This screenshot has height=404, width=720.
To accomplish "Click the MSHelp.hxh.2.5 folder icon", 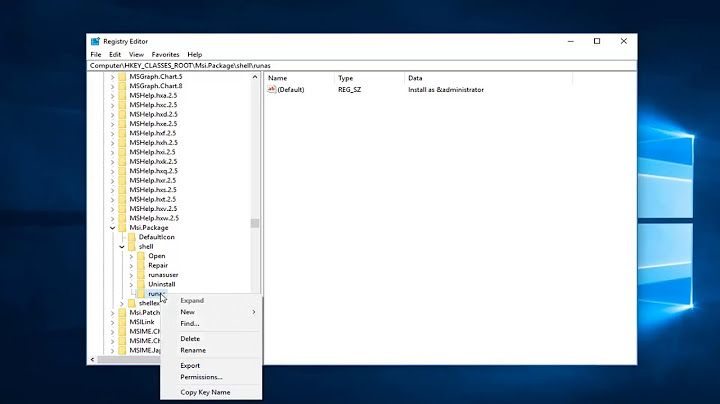I will tap(122, 143).
